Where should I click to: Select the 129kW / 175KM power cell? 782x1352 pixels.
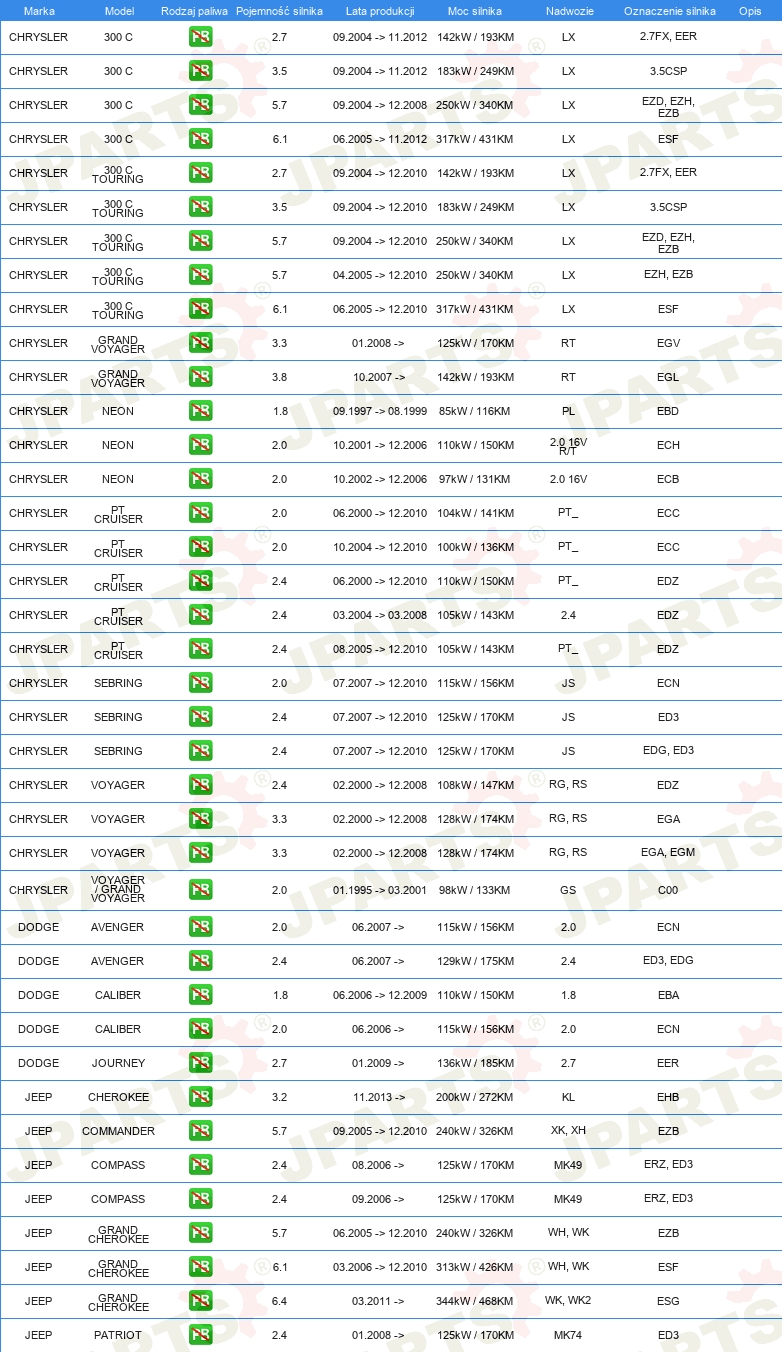(475, 961)
